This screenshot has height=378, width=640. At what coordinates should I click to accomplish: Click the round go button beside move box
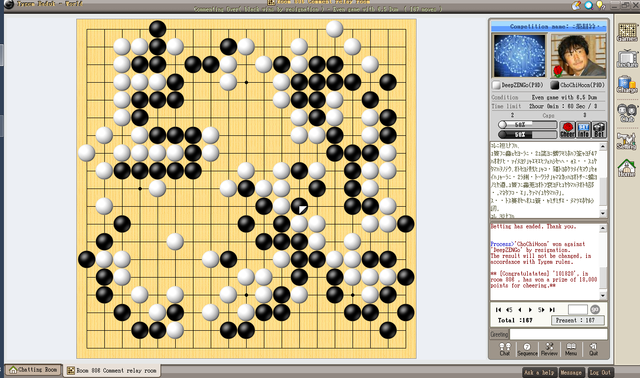[x=595, y=309]
